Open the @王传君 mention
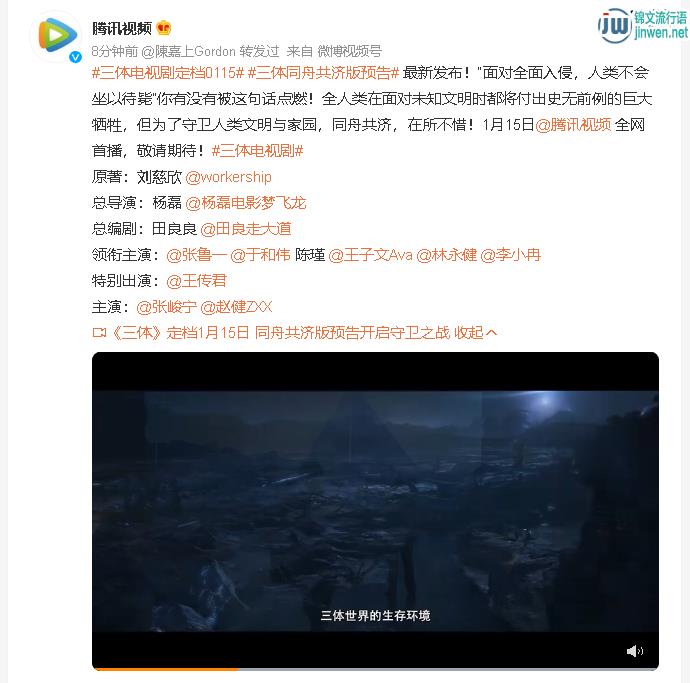 pos(196,281)
